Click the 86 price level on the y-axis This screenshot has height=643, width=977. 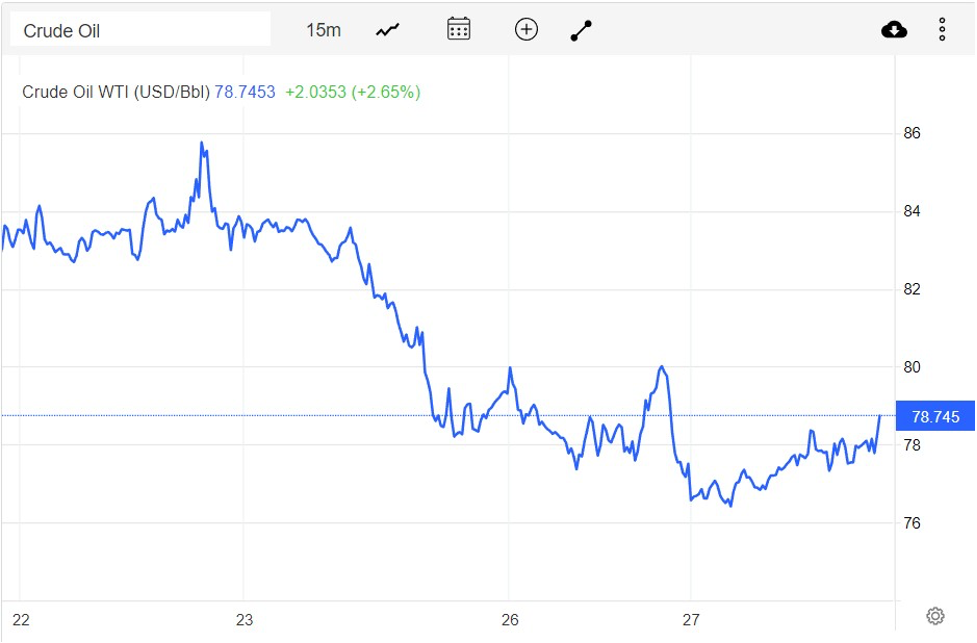pos(912,133)
